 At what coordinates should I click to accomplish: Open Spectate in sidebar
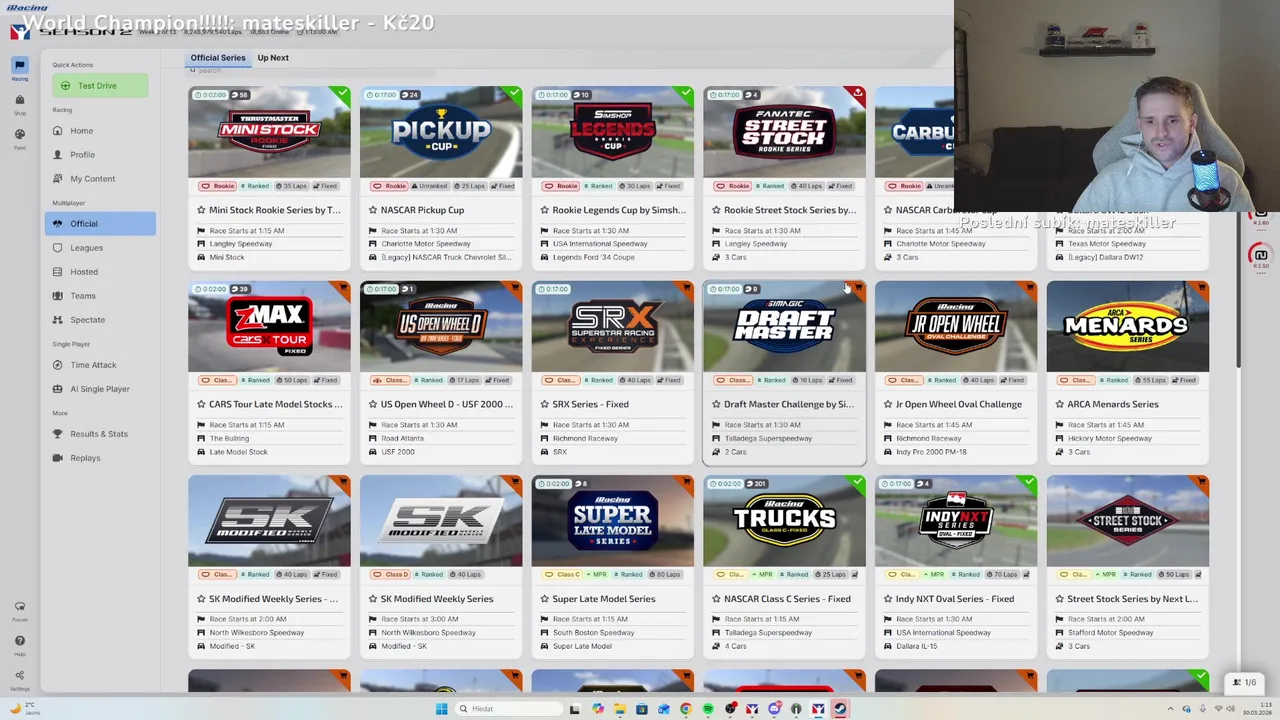(100, 320)
